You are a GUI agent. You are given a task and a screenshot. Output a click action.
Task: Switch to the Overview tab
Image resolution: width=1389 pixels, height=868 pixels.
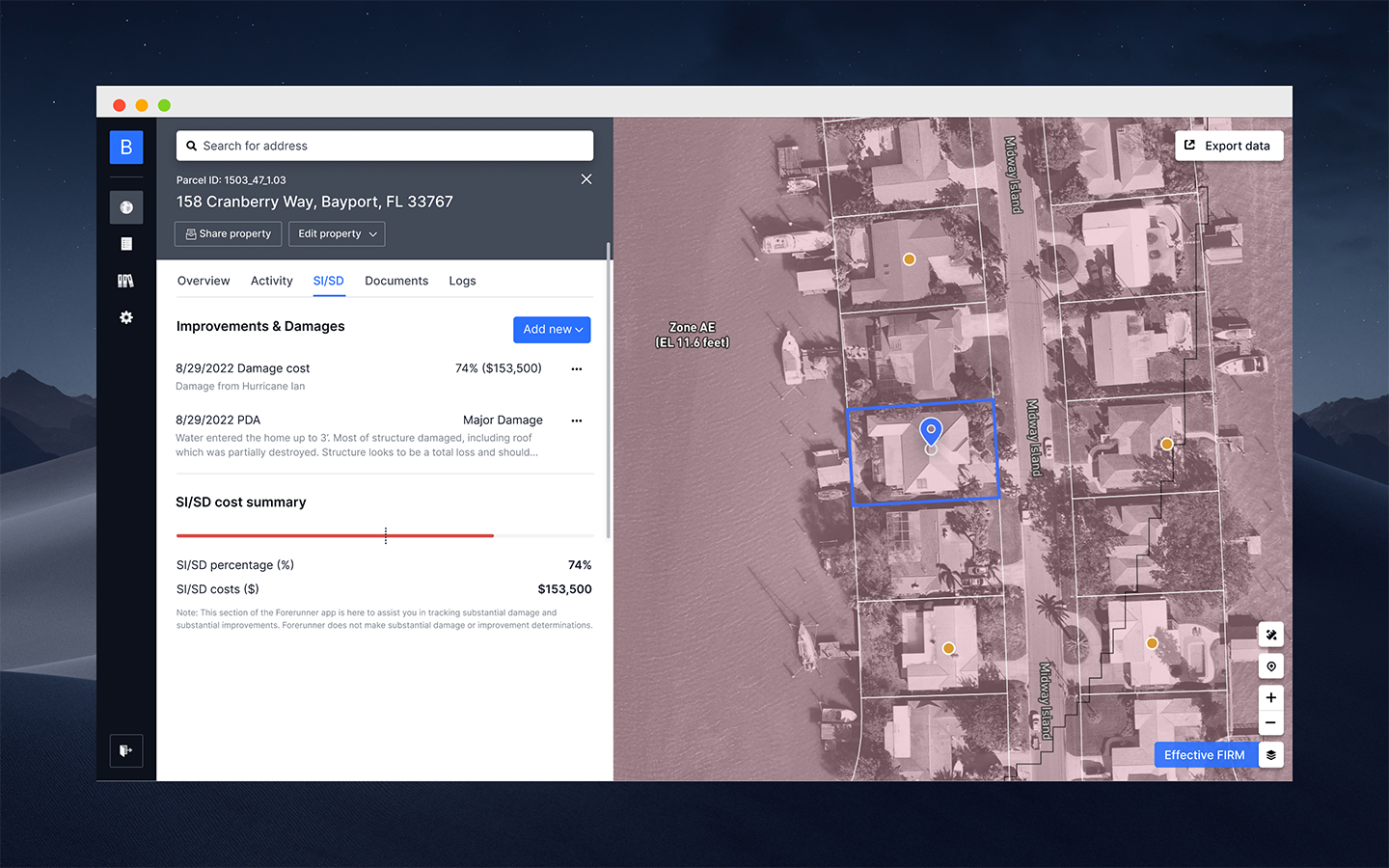204,281
